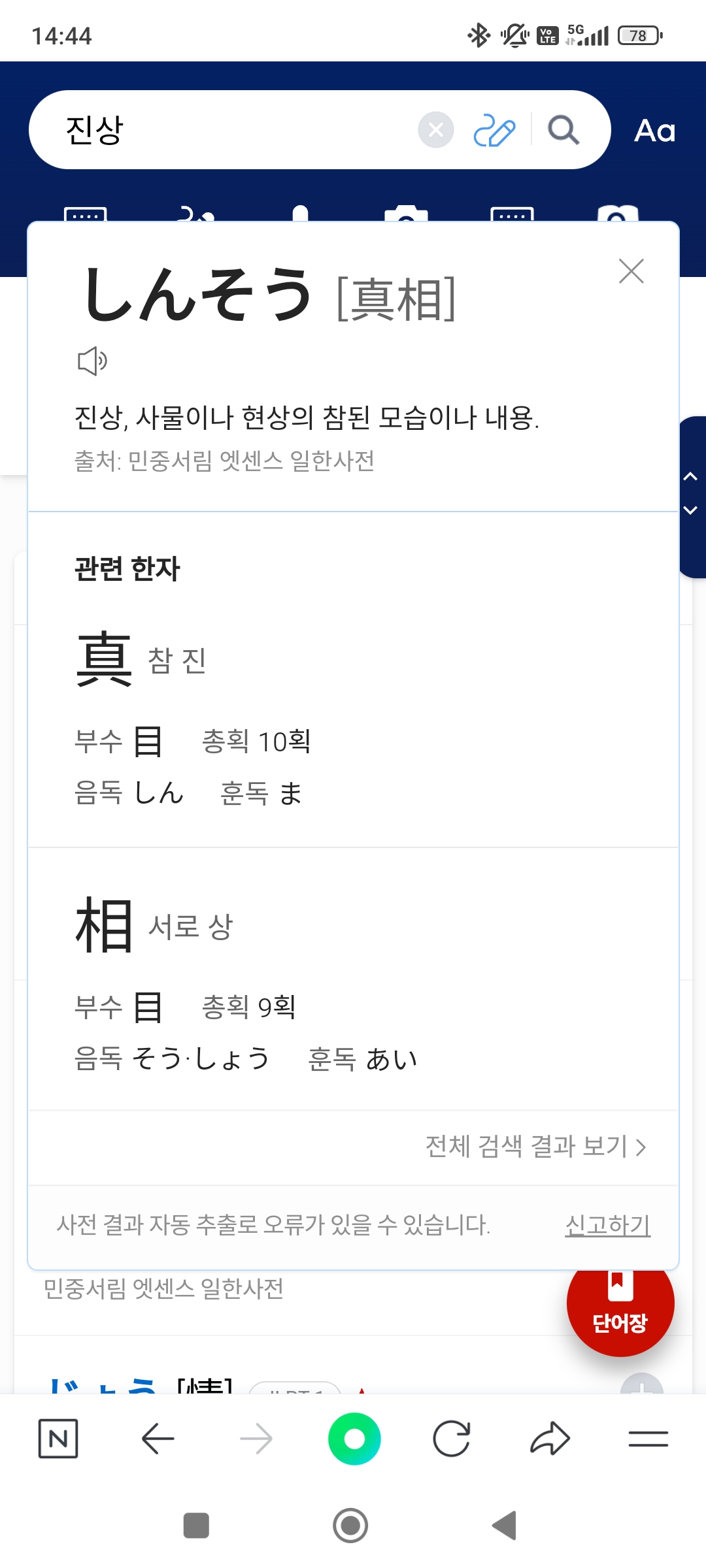Clear the search text field
The image size is (706, 1568).
(x=436, y=130)
